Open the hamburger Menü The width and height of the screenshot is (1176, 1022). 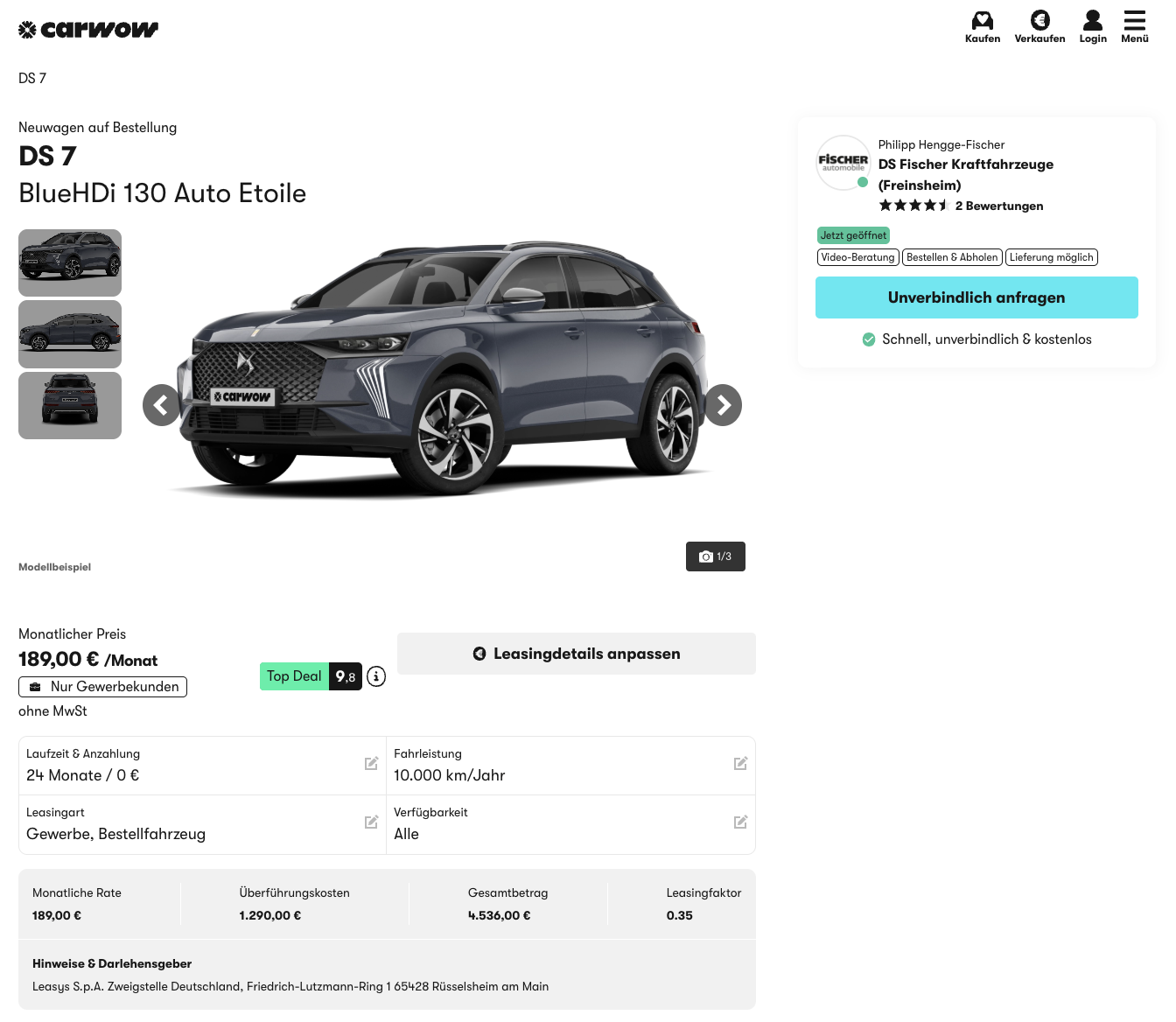1134,21
